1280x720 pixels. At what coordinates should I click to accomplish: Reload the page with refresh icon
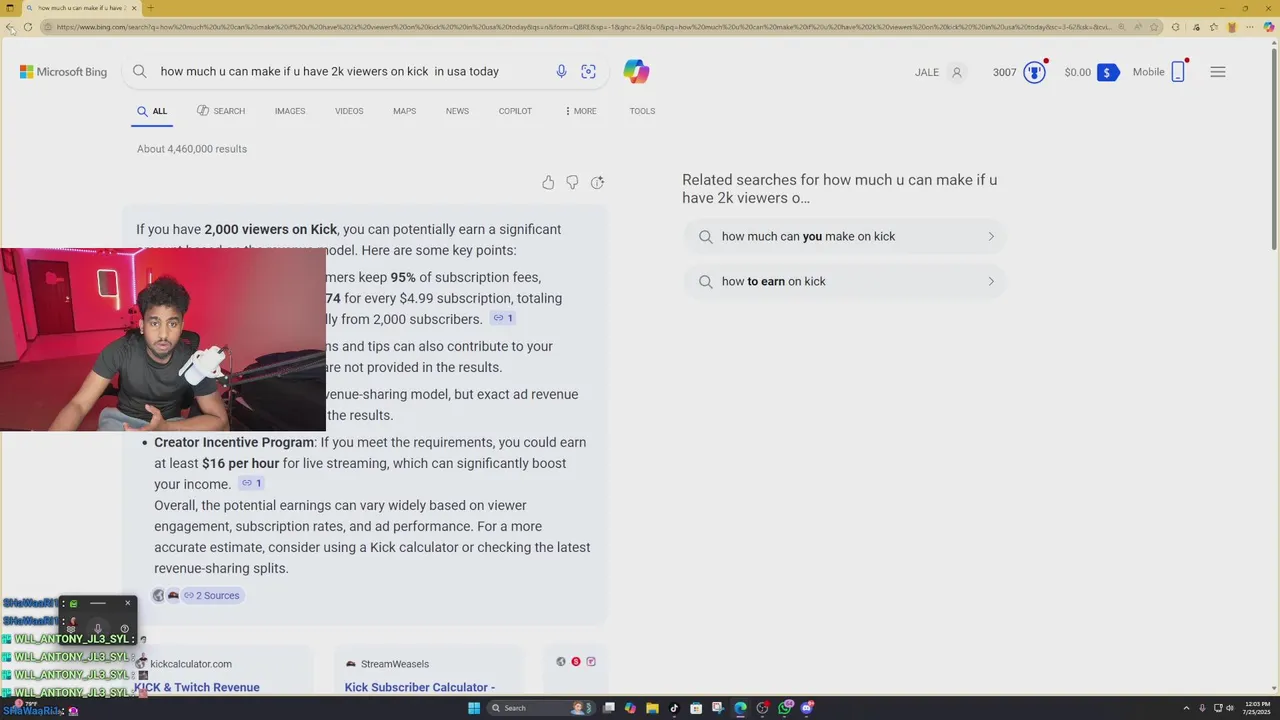tap(28, 27)
